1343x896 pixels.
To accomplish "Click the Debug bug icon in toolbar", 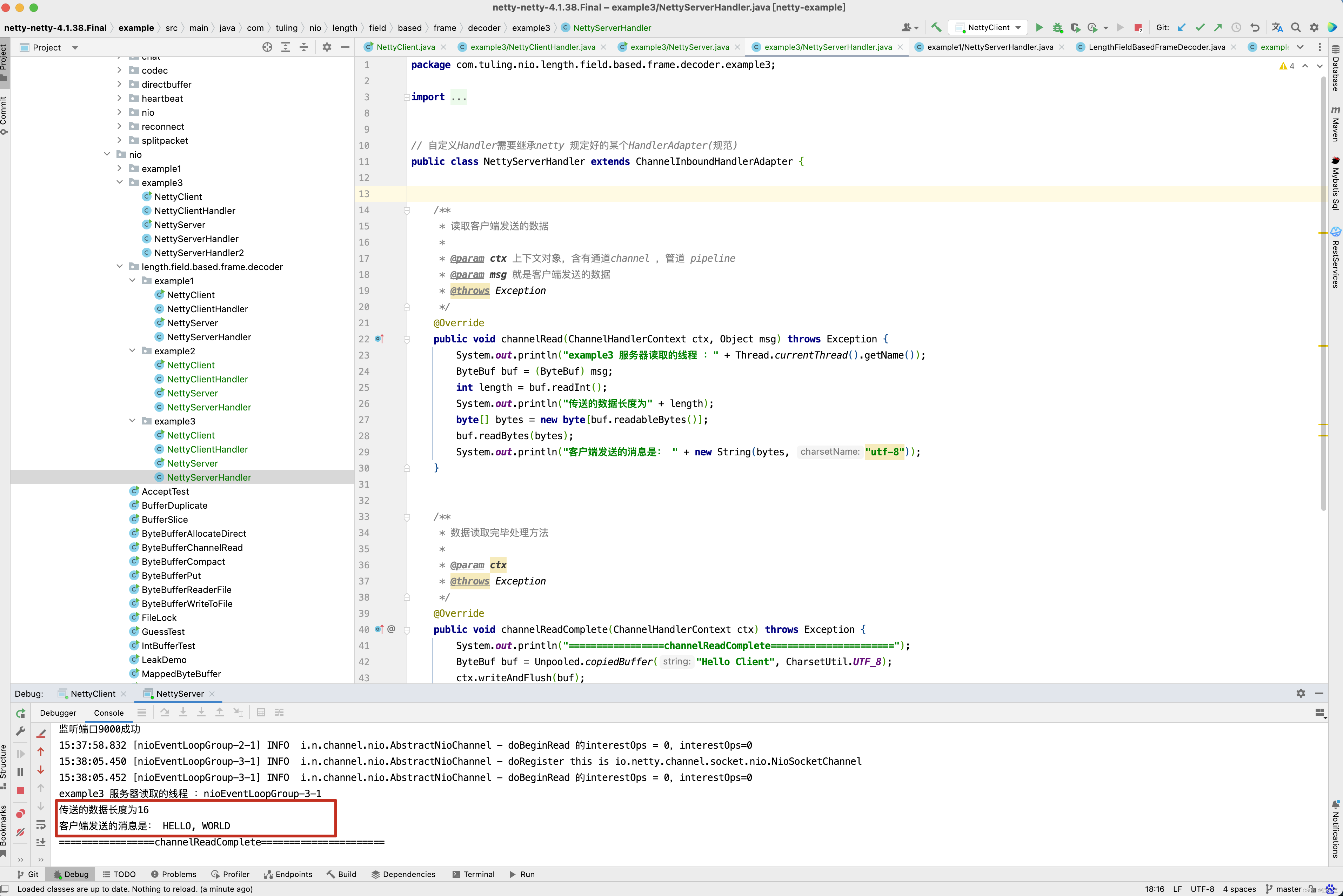I will (1057, 27).
